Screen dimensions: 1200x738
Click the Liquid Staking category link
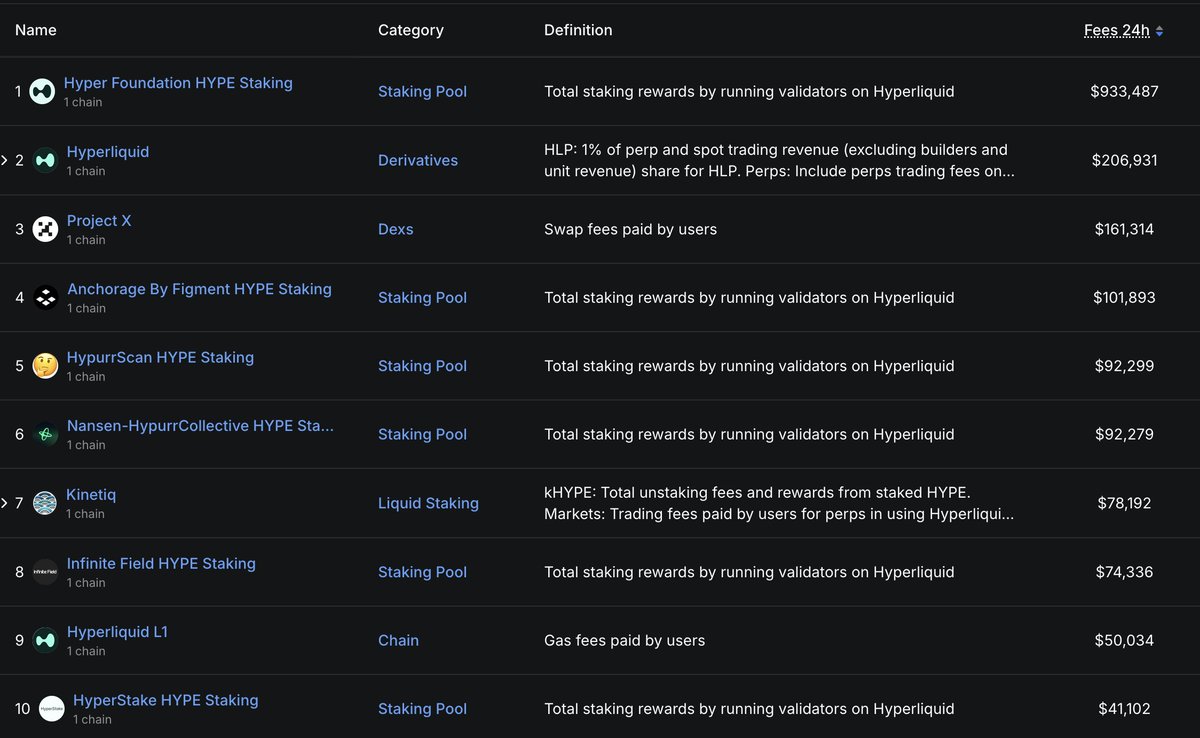pos(428,503)
